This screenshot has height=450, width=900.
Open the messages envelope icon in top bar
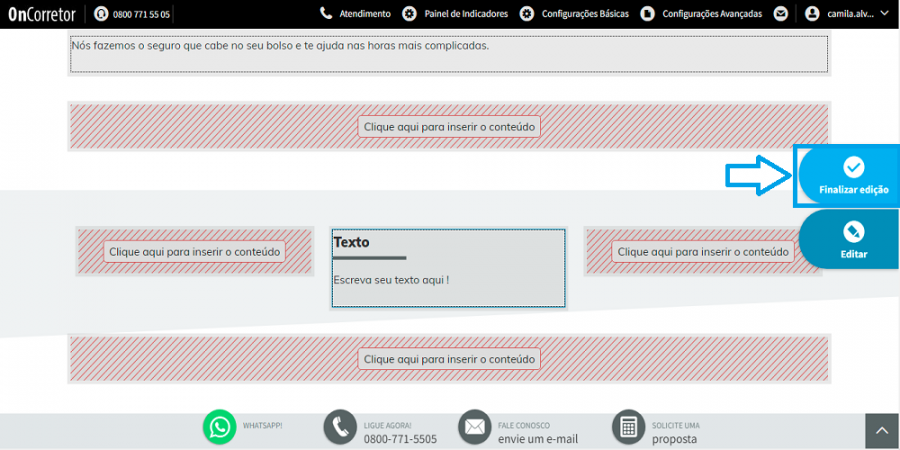[780, 14]
